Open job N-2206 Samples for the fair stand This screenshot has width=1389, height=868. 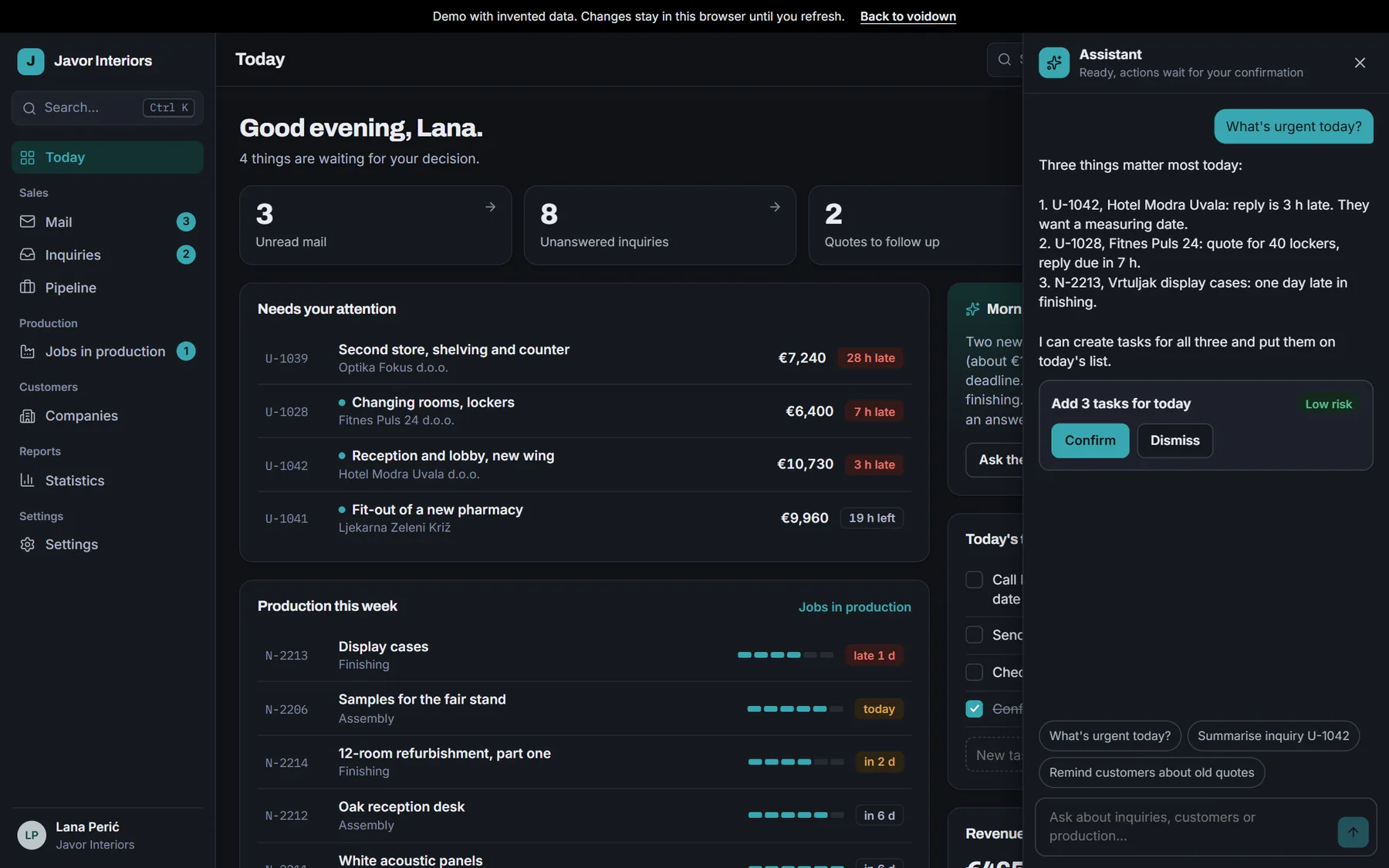tap(584, 709)
